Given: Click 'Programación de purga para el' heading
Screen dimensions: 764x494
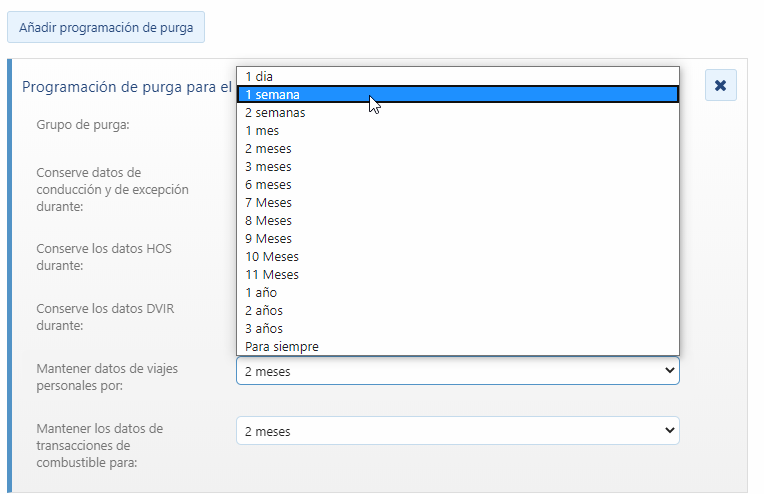Looking at the screenshot, I should [127, 87].
